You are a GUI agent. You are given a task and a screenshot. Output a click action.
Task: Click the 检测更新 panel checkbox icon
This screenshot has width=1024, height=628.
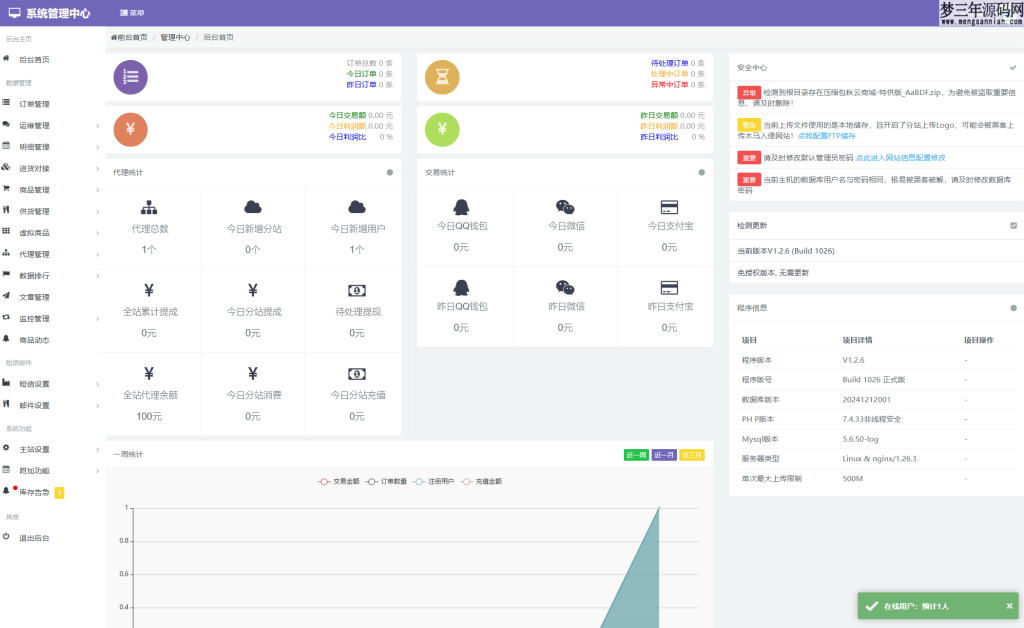(x=1013, y=226)
